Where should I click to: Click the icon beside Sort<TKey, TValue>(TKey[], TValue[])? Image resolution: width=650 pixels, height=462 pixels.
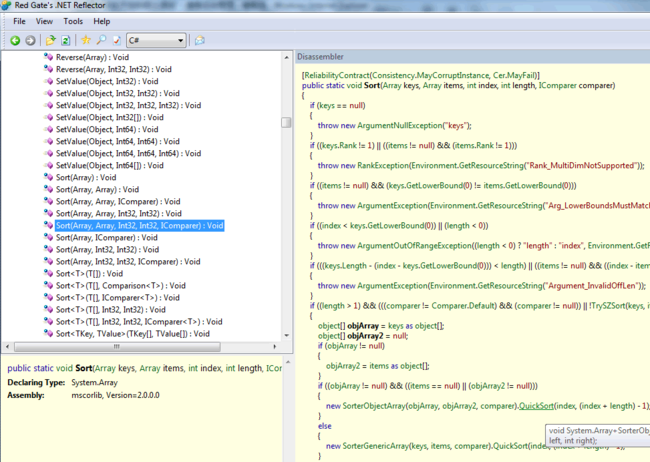(x=49, y=333)
